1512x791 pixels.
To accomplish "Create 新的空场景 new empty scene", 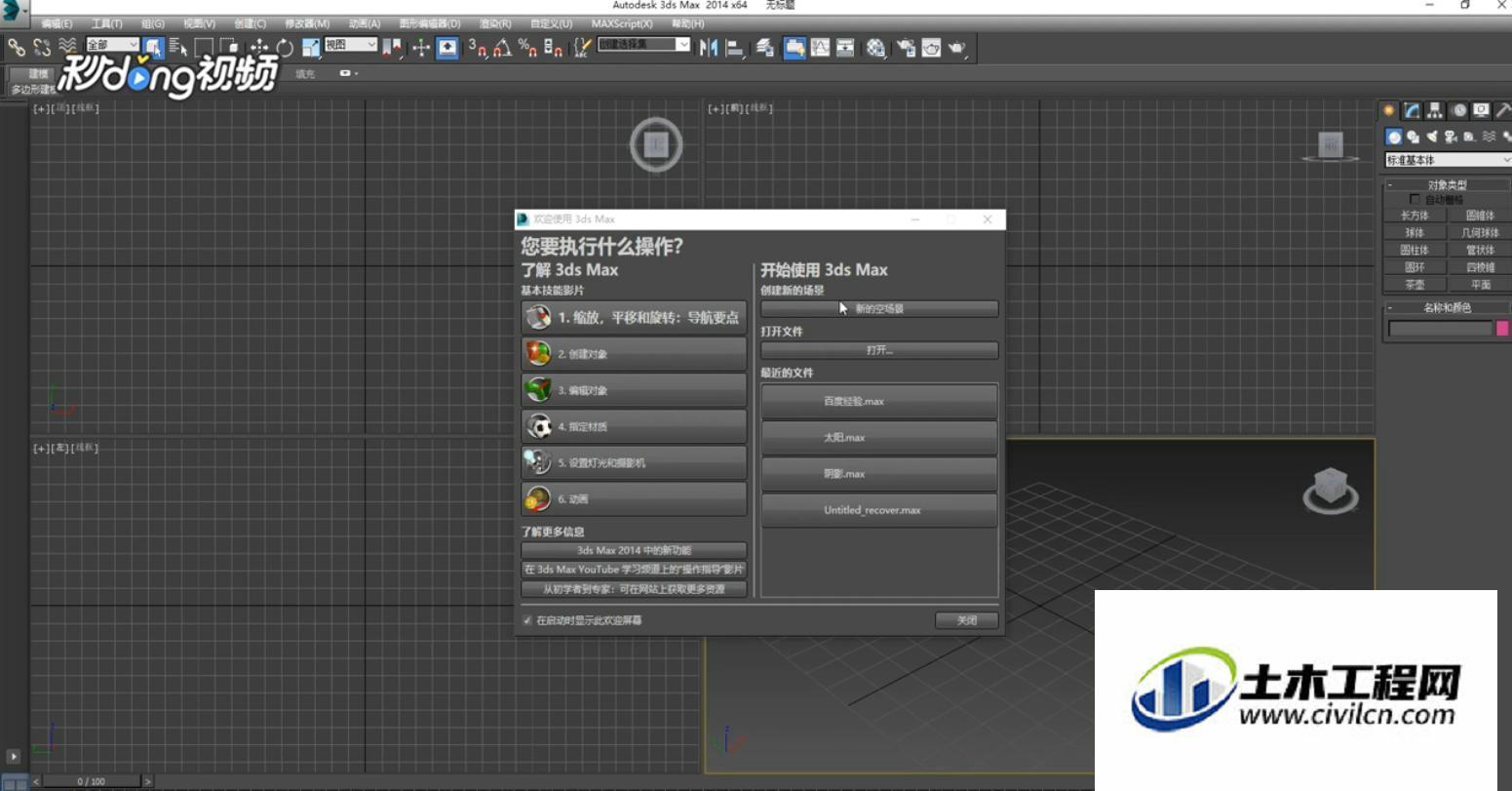I will [879, 309].
